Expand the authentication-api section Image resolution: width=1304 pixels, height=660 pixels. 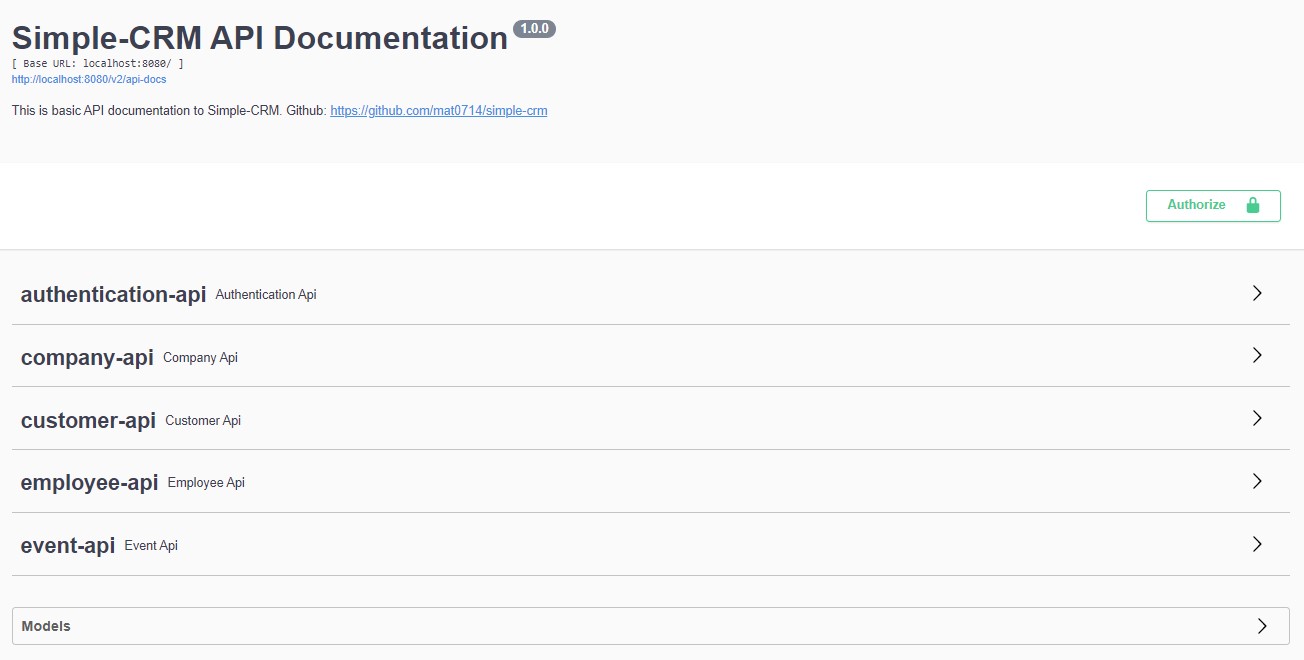pos(113,293)
